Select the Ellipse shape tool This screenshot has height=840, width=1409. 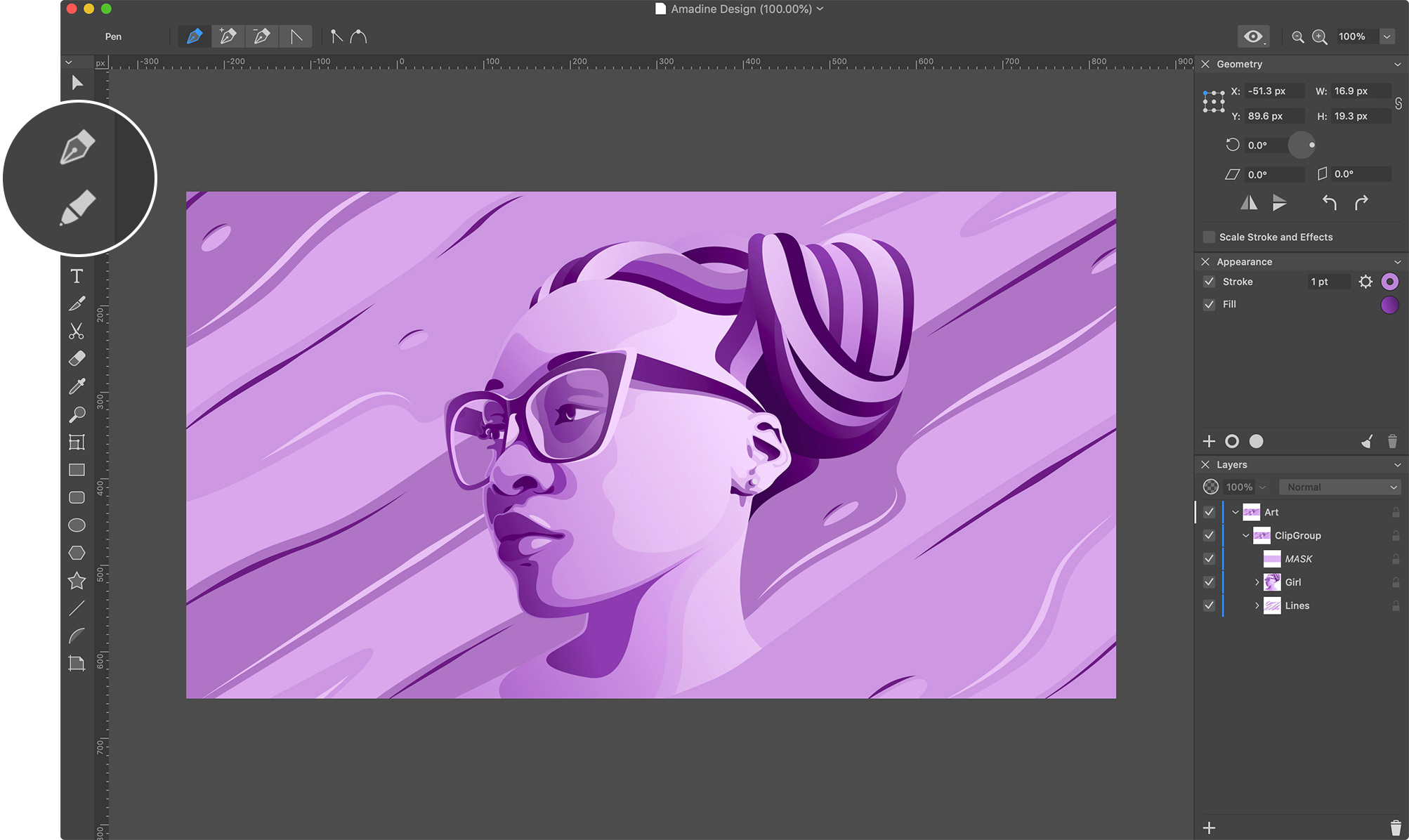[77, 525]
